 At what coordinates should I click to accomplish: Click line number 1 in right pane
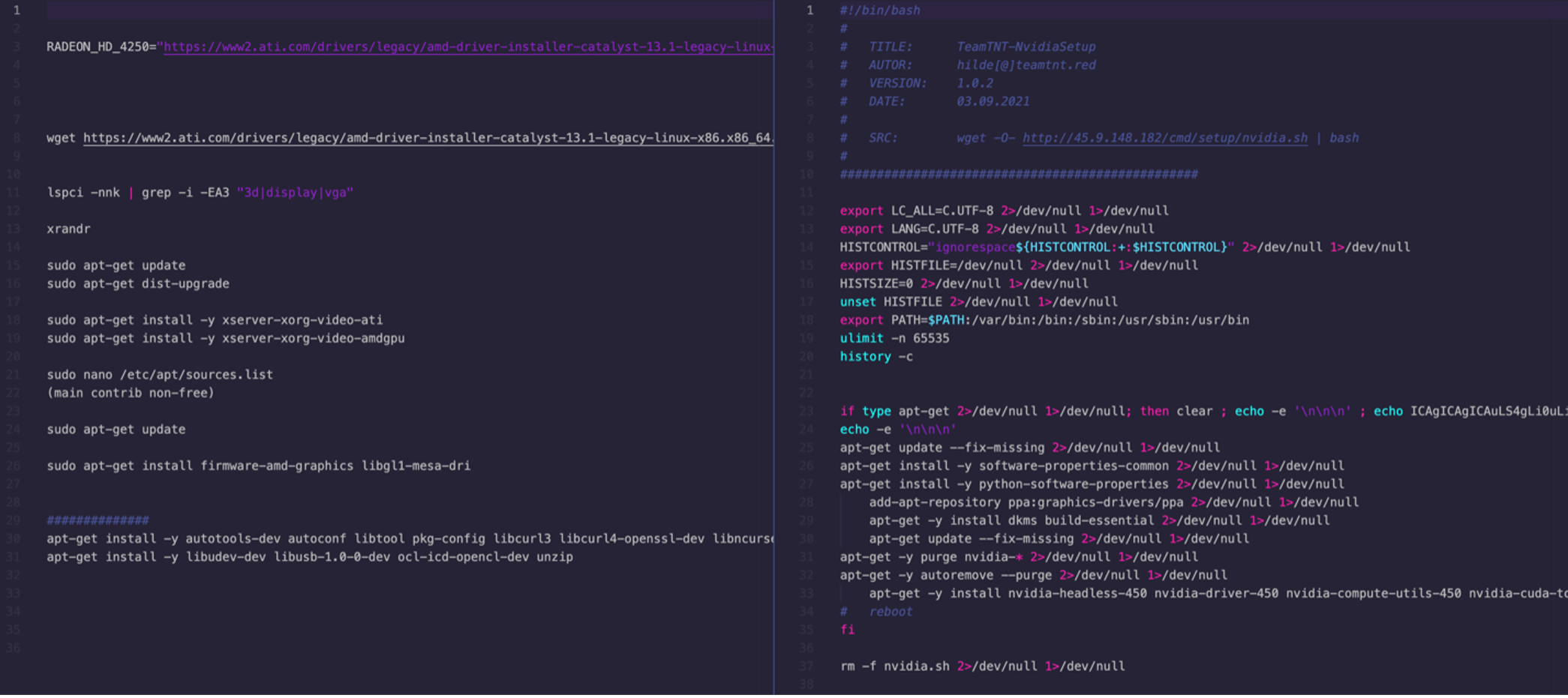pos(809,10)
